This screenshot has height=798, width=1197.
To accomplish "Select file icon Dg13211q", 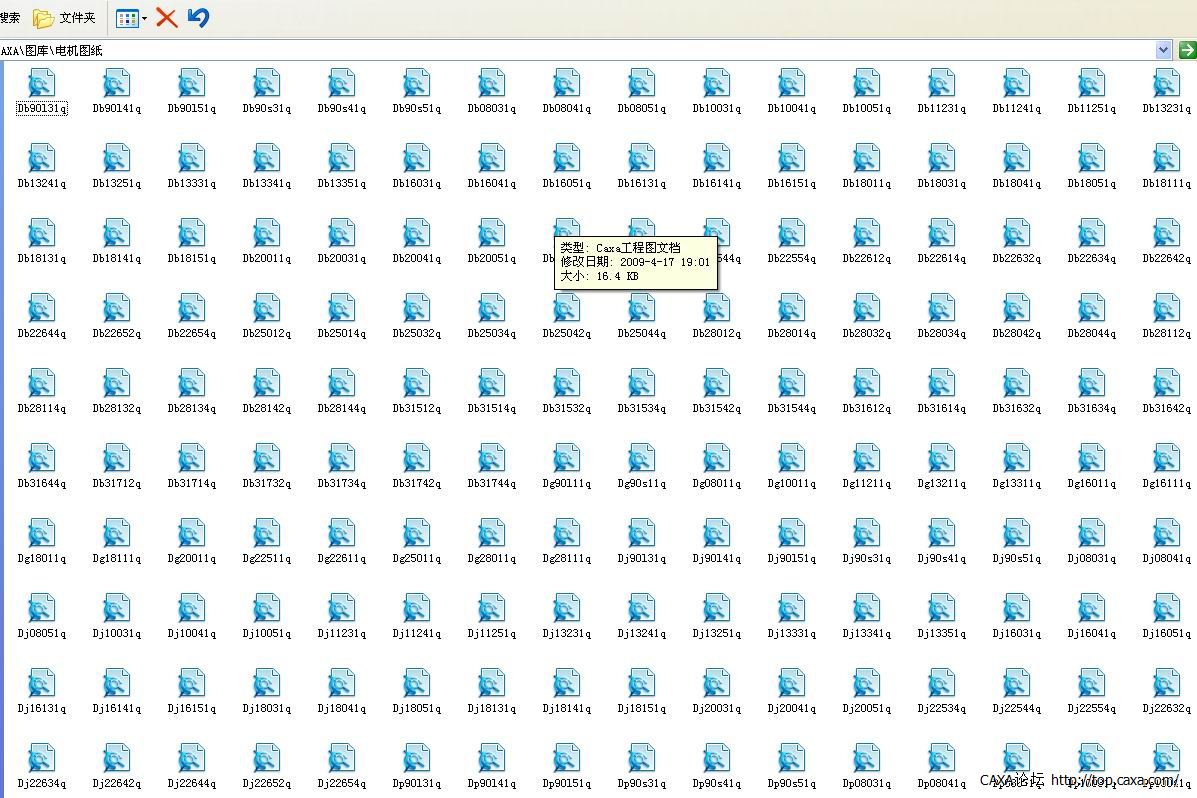I will pos(941,457).
